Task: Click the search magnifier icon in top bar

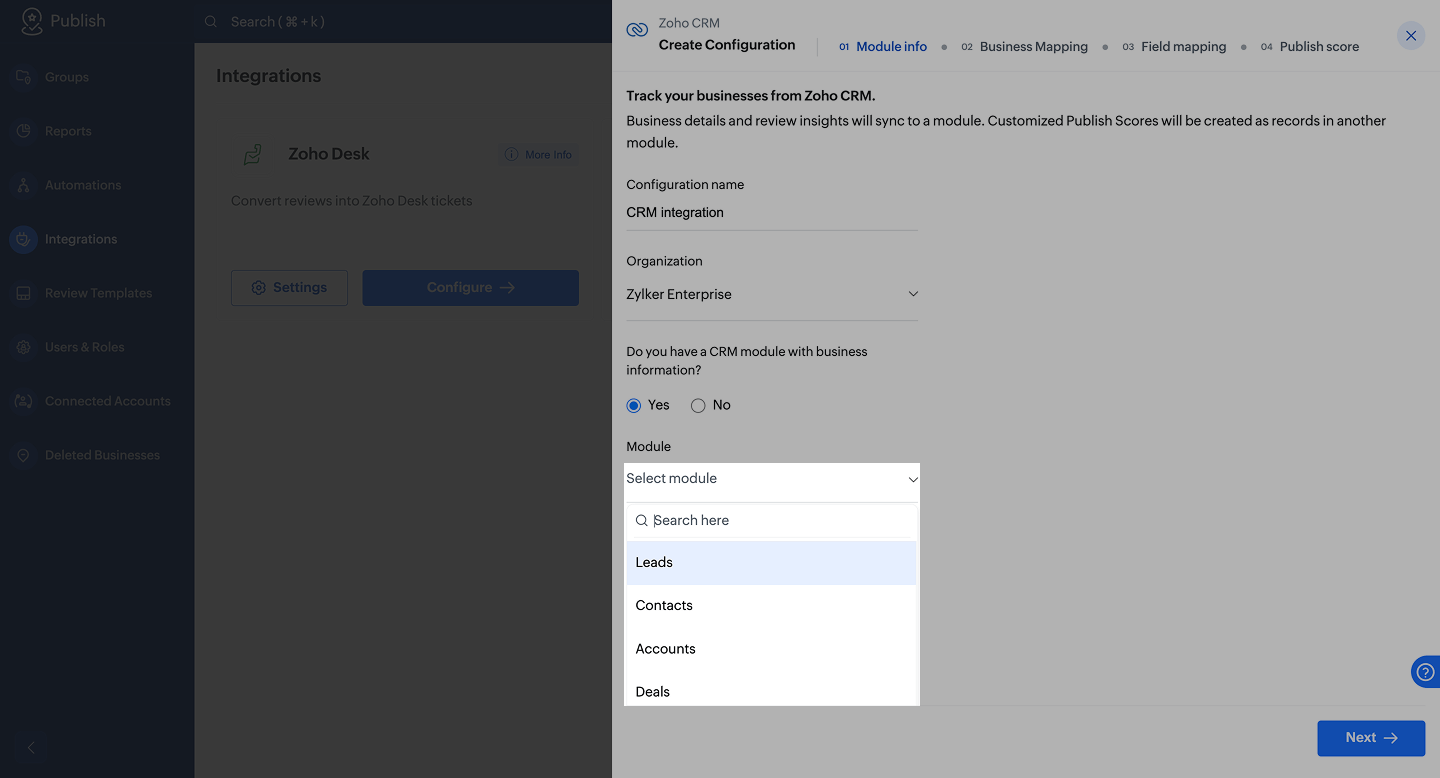Action: [211, 21]
